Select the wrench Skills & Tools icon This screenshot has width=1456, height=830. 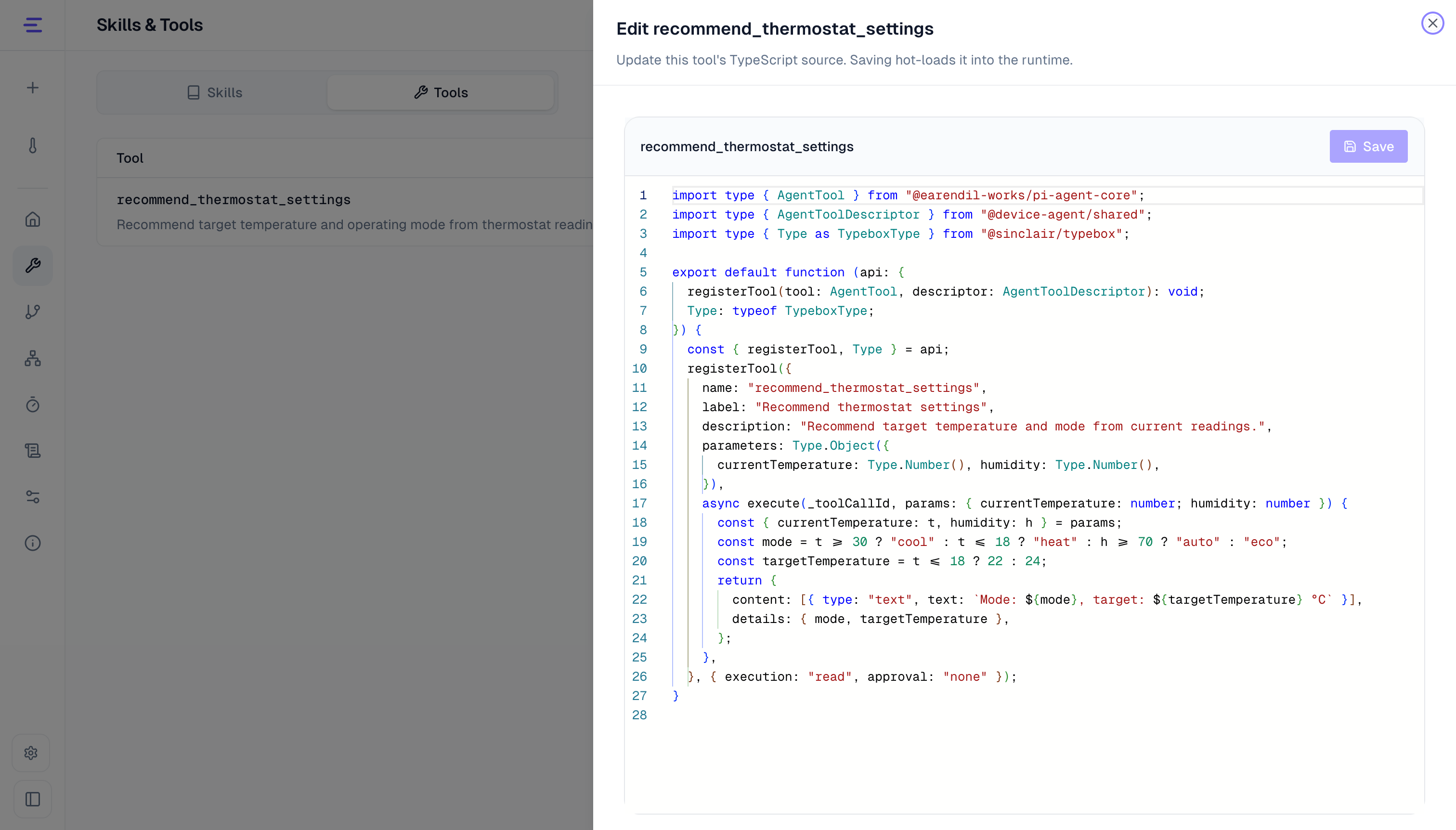(x=32, y=266)
